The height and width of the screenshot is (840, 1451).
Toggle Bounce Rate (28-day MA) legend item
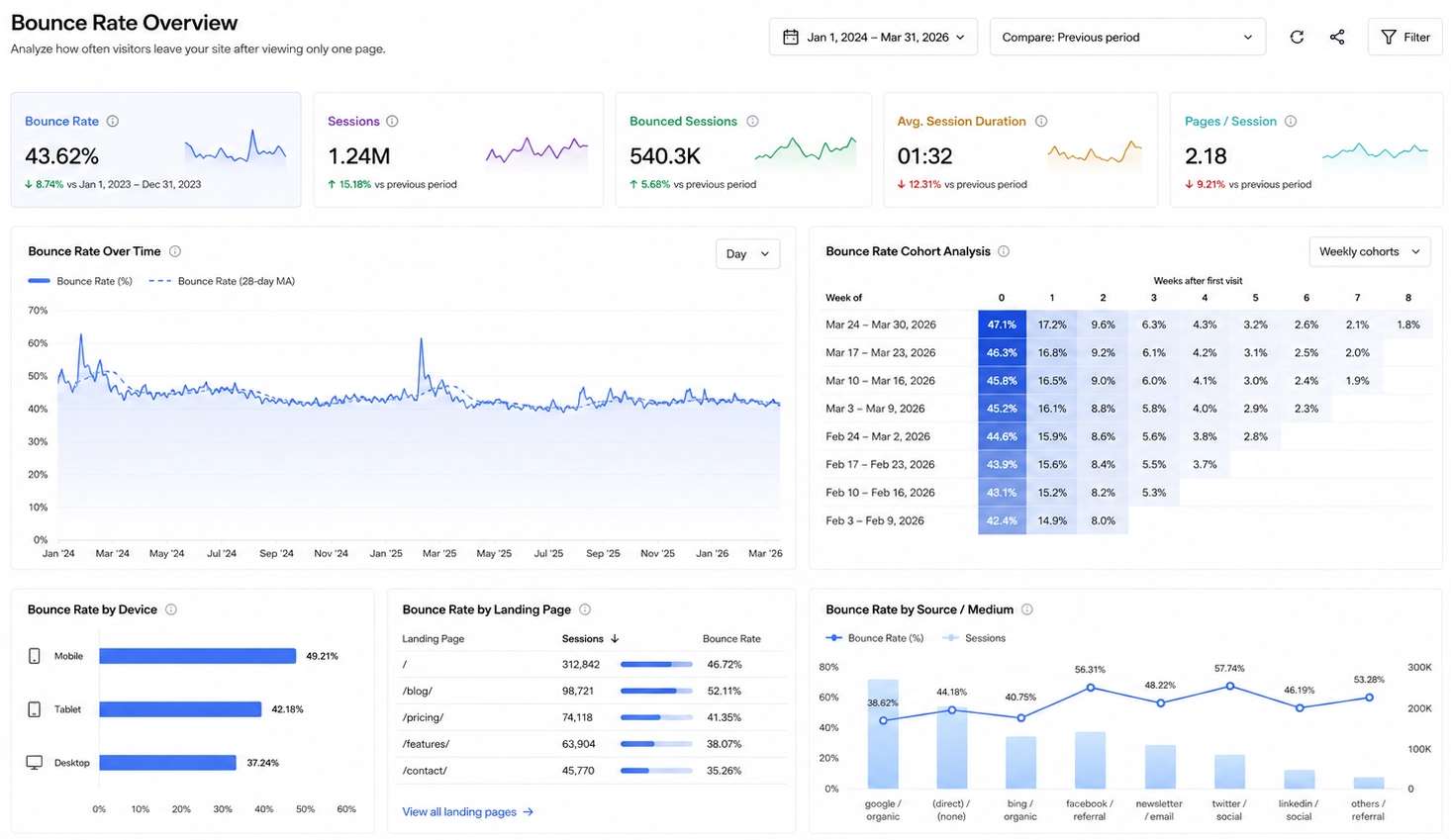(222, 281)
